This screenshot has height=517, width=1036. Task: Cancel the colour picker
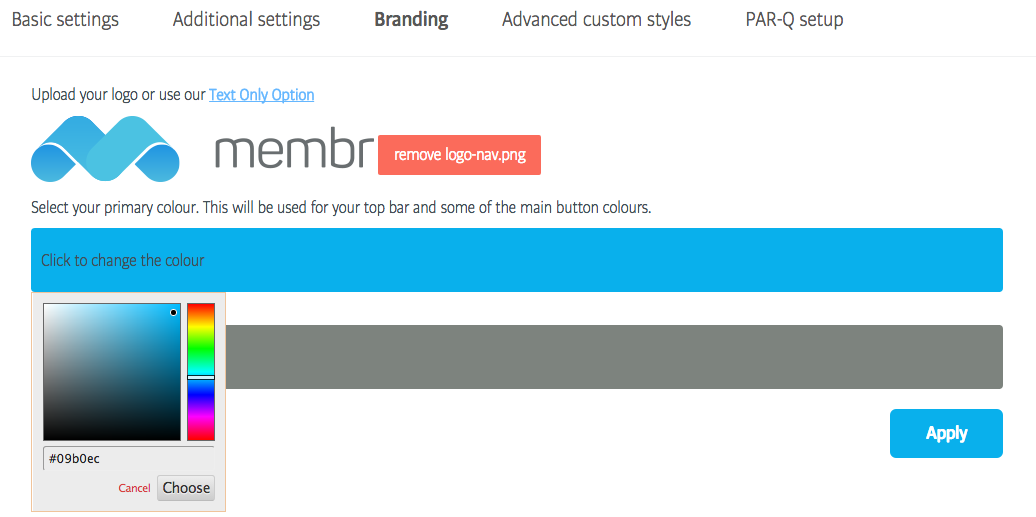tap(134, 488)
